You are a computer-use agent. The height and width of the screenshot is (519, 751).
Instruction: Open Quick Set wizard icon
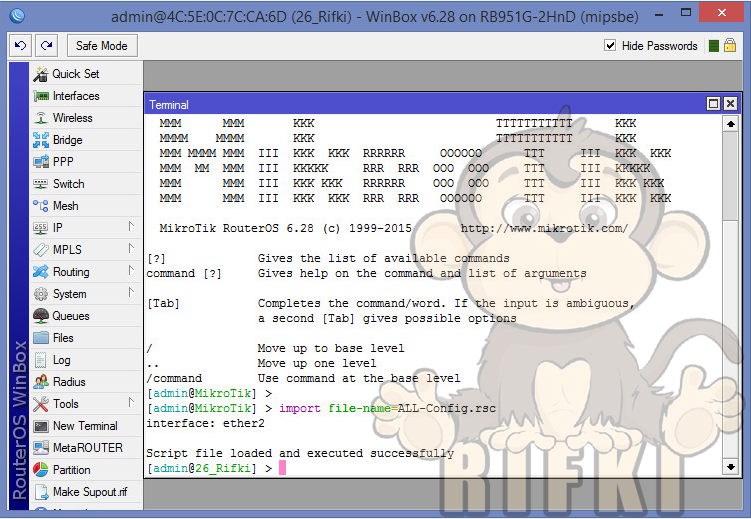41,74
